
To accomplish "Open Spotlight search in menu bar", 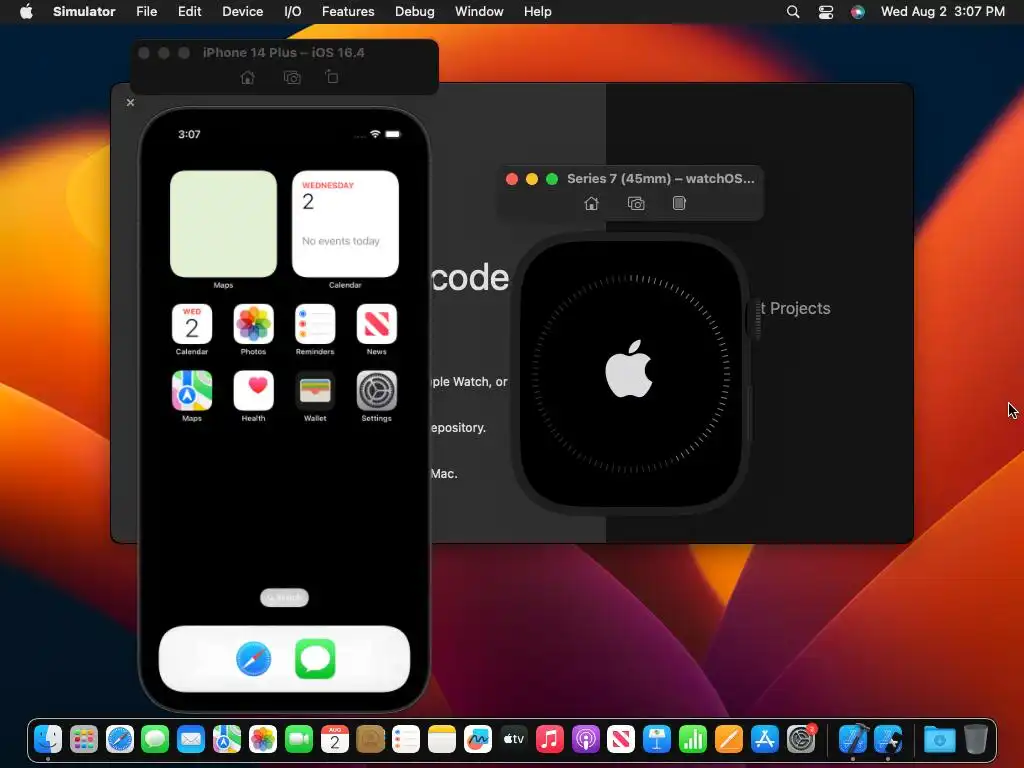I will 793,12.
